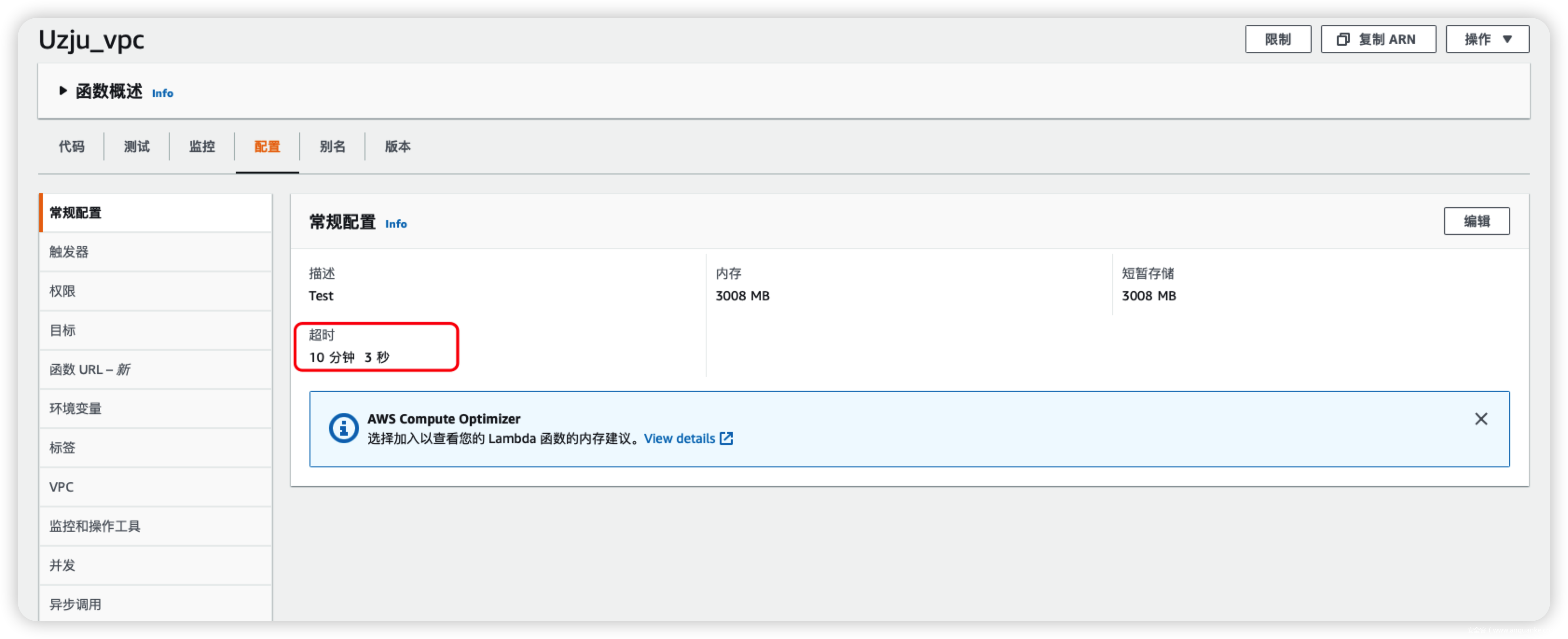Open 环境变量 in the sidebar

coord(76,409)
